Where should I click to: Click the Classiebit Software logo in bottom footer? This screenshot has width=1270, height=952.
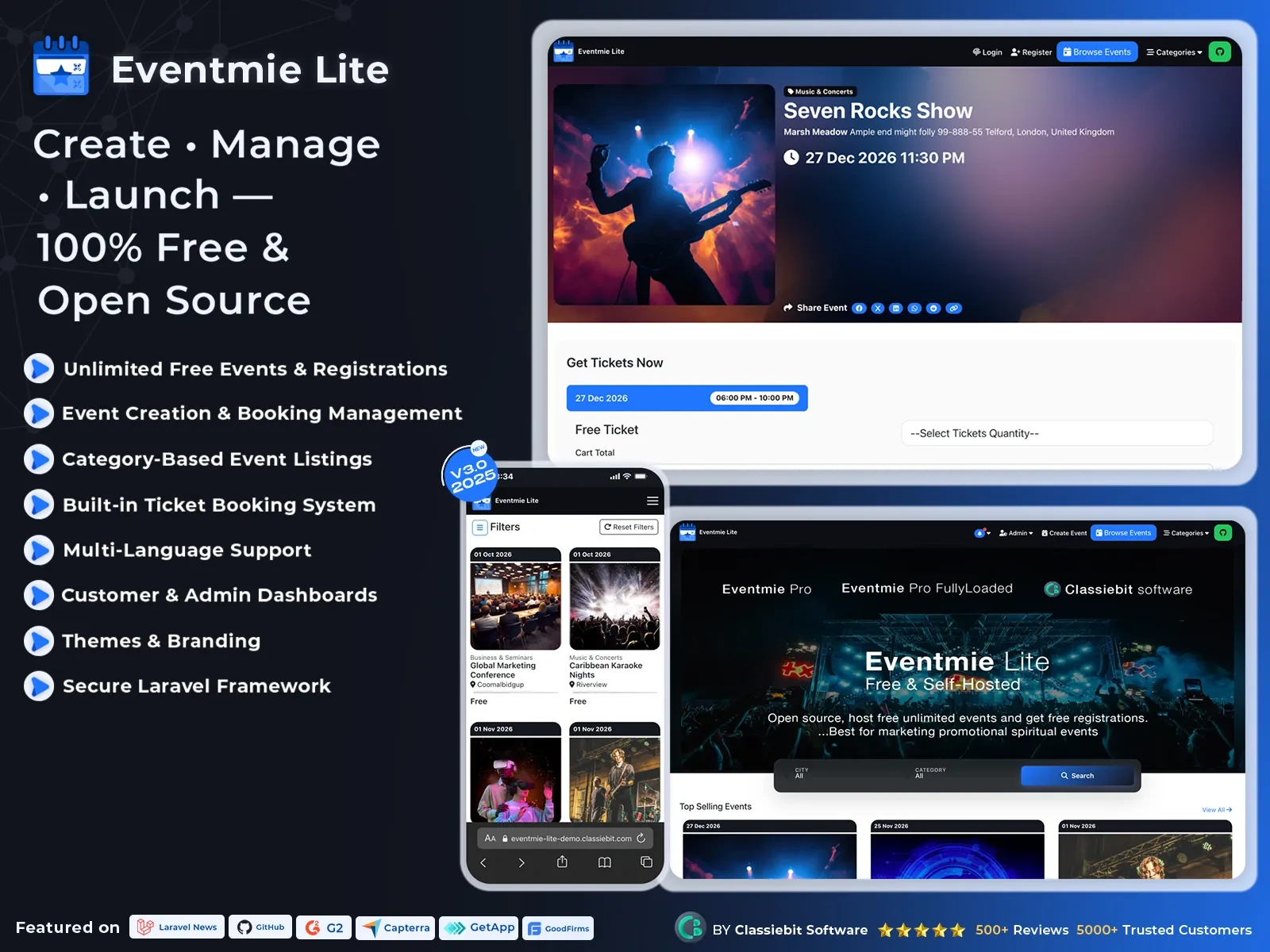pos(691,927)
